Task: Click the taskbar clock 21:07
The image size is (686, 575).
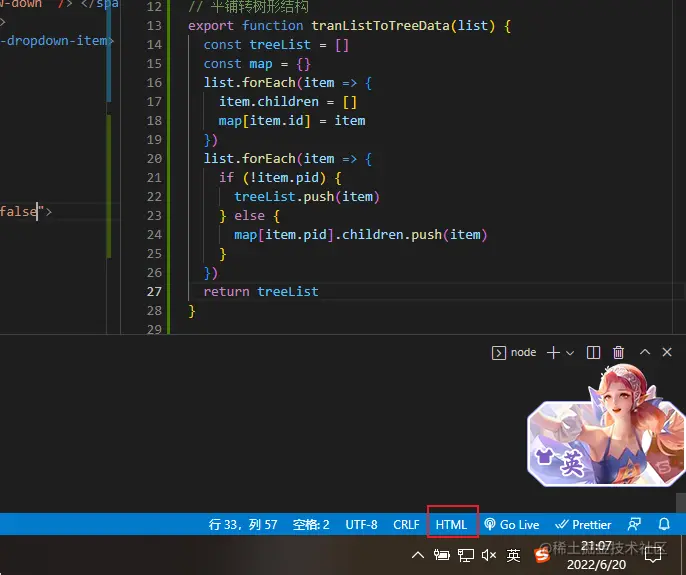Action: point(596,546)
